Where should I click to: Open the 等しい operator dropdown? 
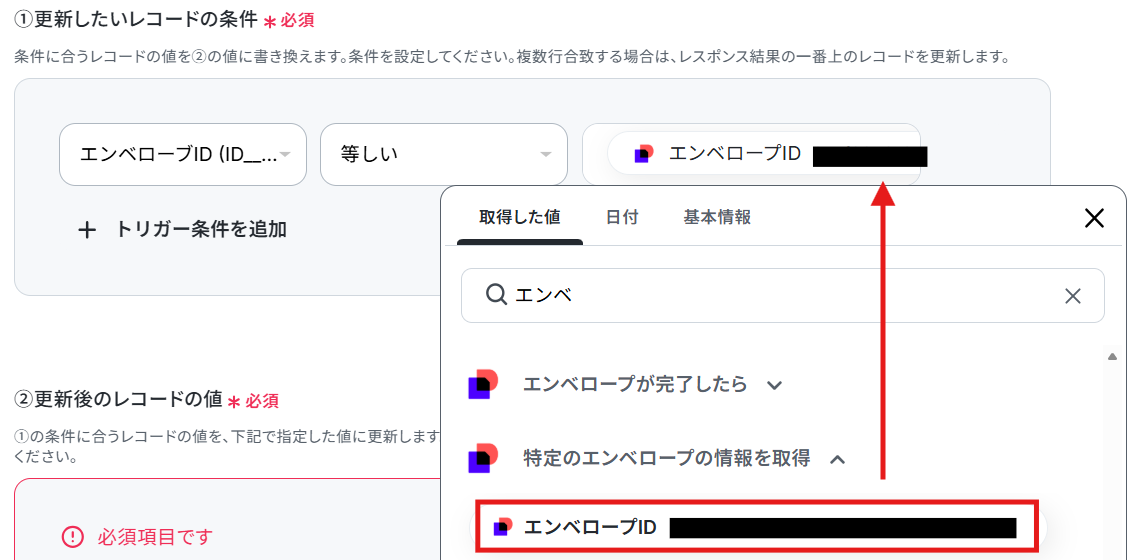(444, 154)
